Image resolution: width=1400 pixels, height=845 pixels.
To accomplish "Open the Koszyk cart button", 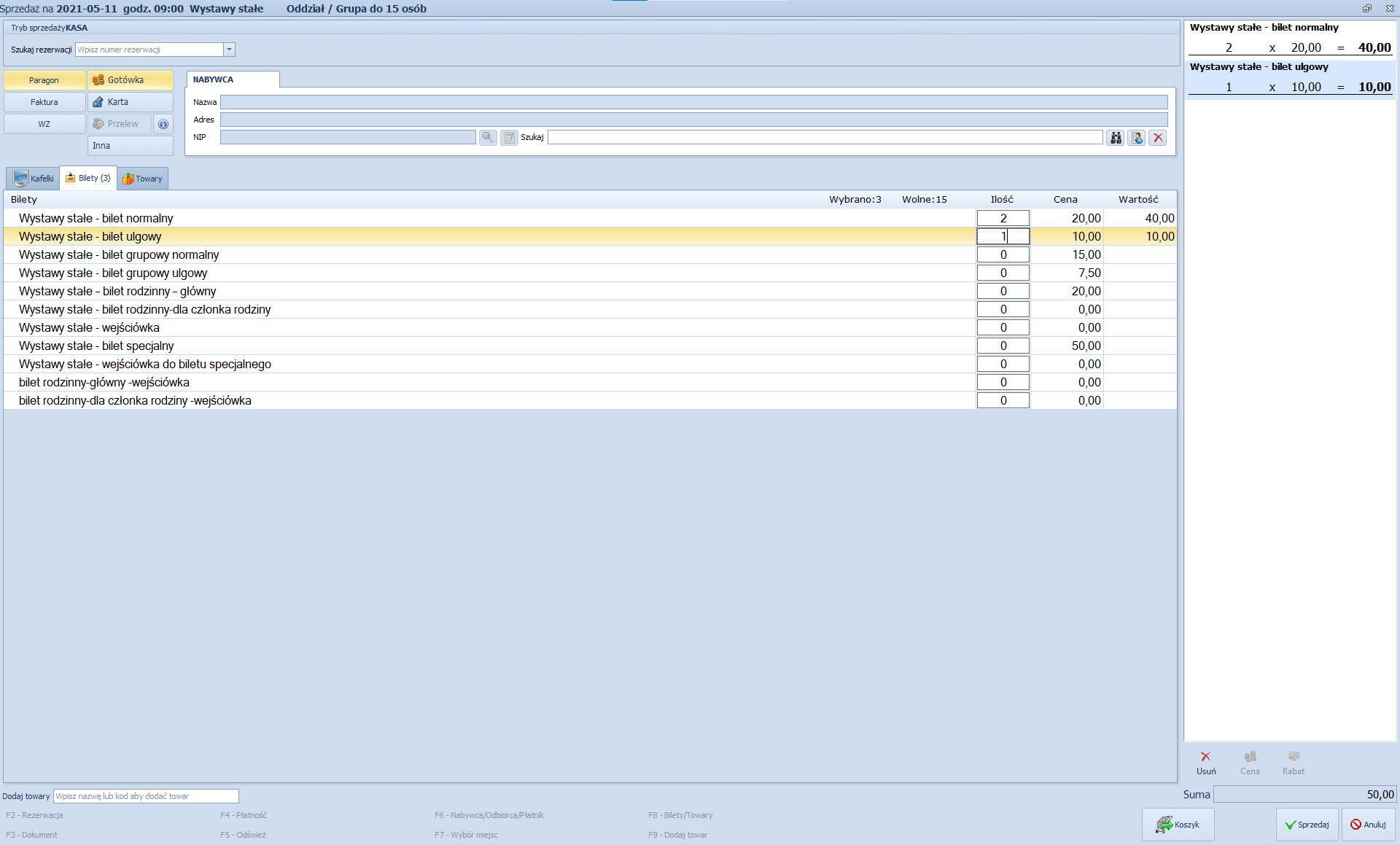I will (1178, 825).
